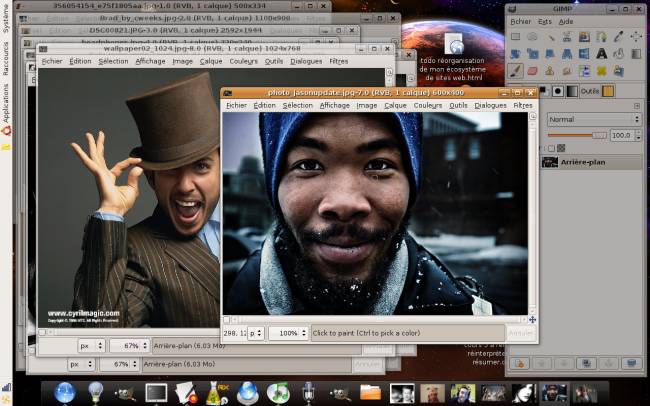Open the navigation cross icon of jasonupdate image

click(532, 320)
